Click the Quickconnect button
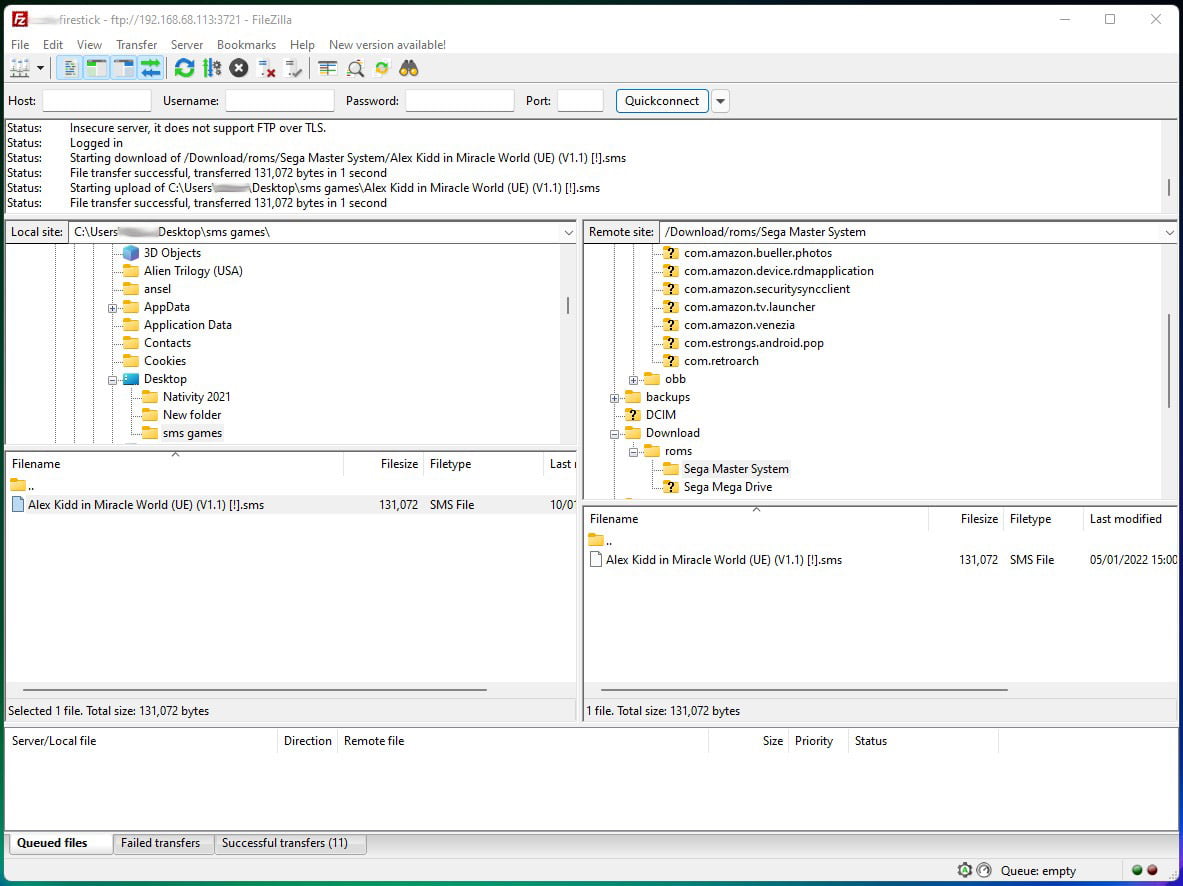This screenshot has height=886, width=1183. click(x=662, y=100)
